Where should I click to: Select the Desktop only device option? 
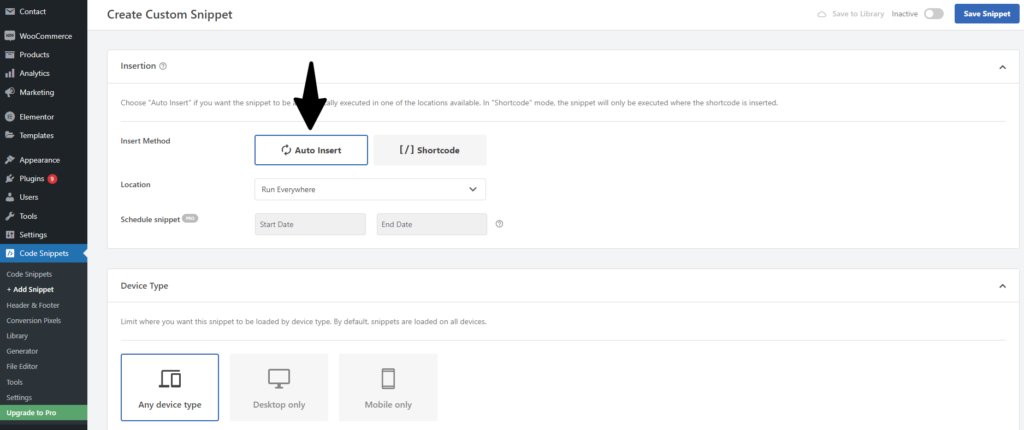pos(279,388)
